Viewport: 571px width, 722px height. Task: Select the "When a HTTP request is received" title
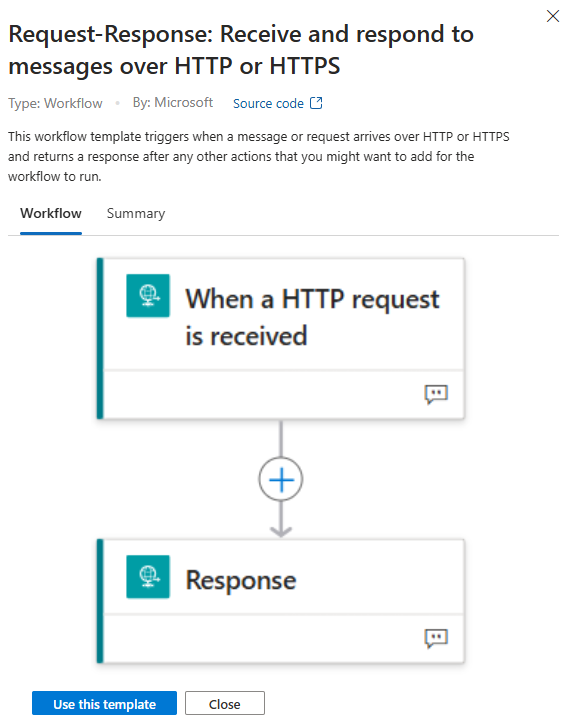[312, 317]
